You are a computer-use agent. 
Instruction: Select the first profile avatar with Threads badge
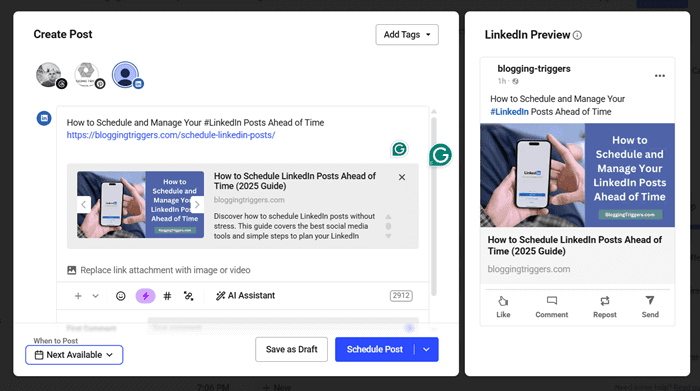[x=50, y=75]
